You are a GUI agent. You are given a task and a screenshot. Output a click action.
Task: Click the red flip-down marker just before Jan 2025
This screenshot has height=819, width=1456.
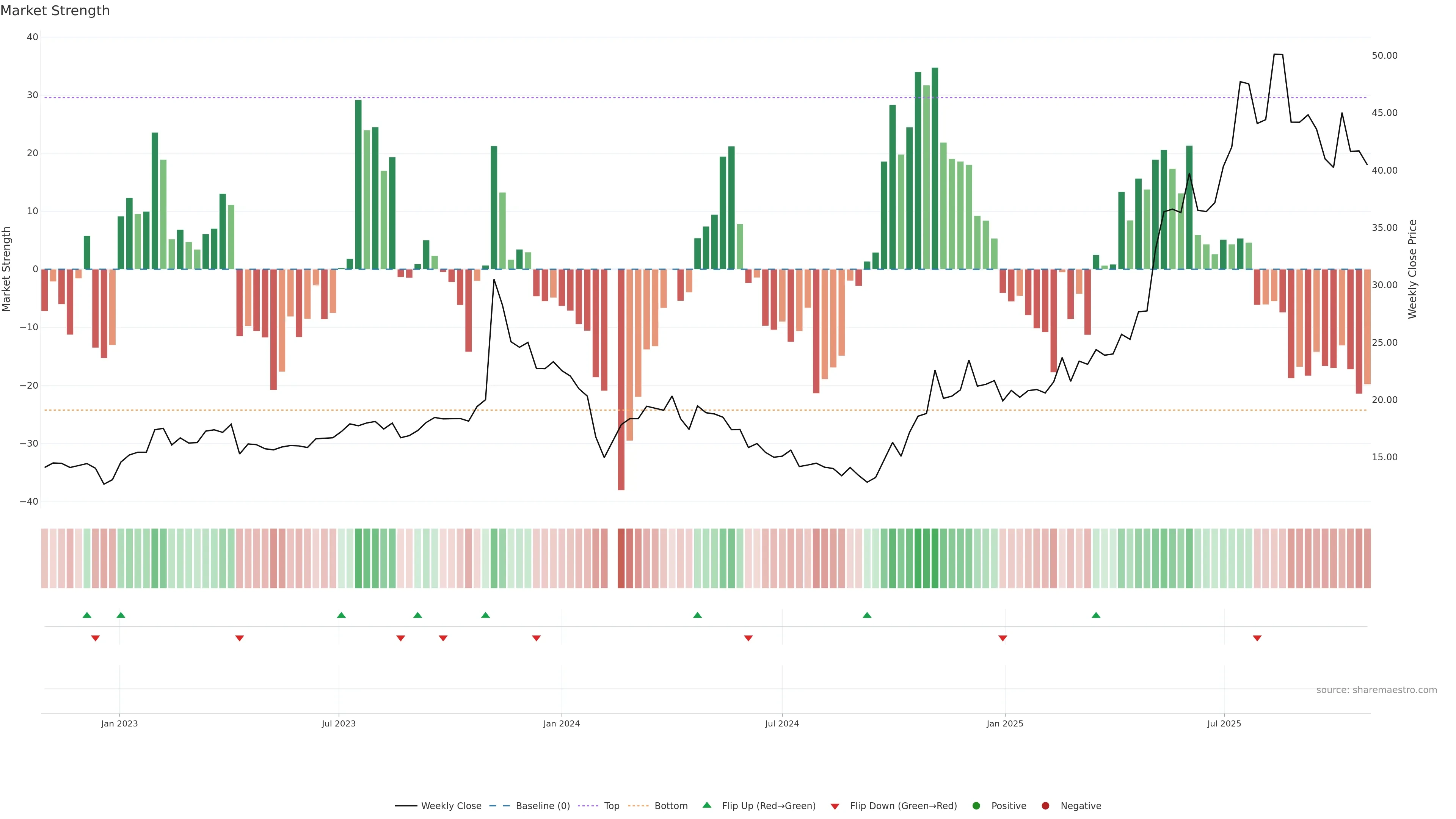pos(1003,638)
